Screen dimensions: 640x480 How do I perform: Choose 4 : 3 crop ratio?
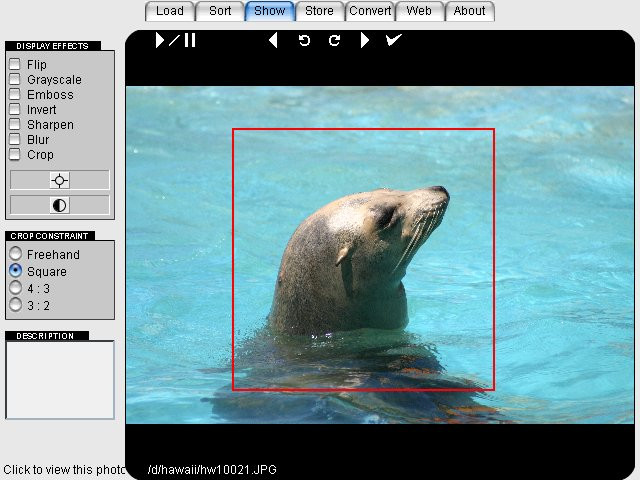(x=16, y=288)
